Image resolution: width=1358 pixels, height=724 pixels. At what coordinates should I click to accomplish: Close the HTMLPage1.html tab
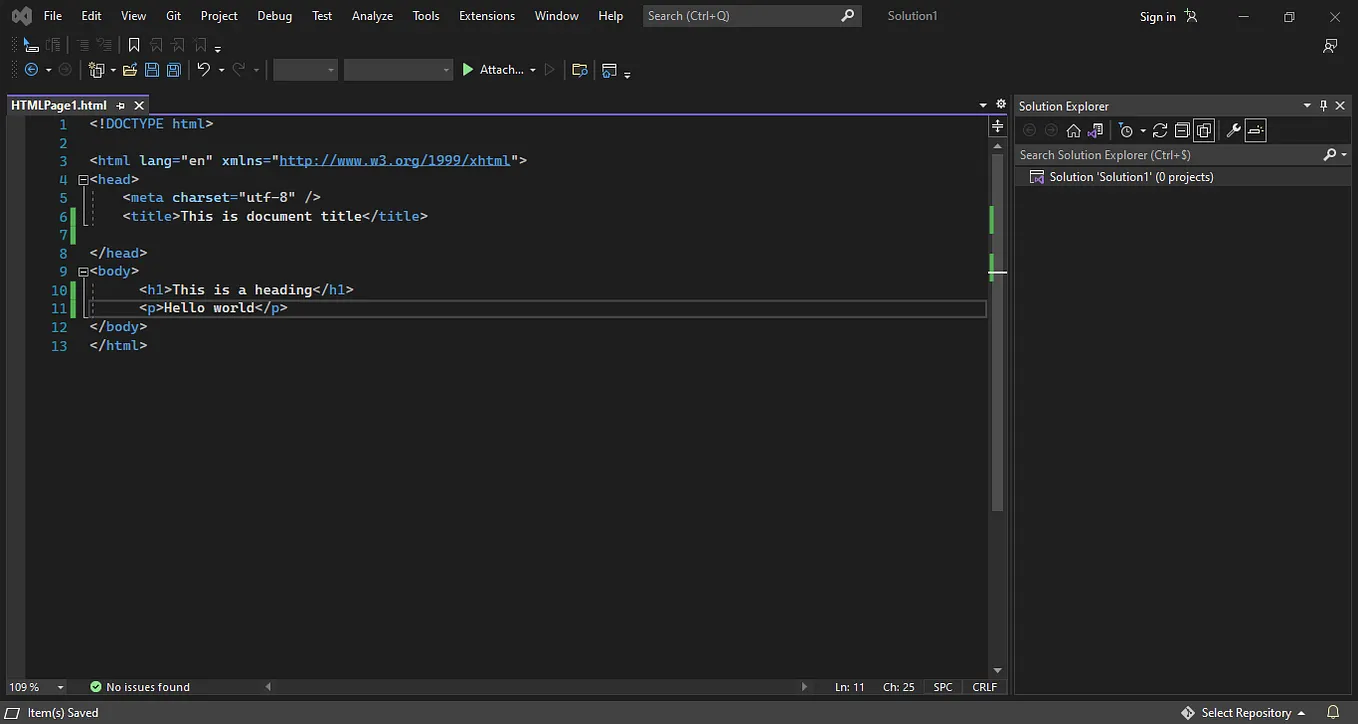(139, 105)
